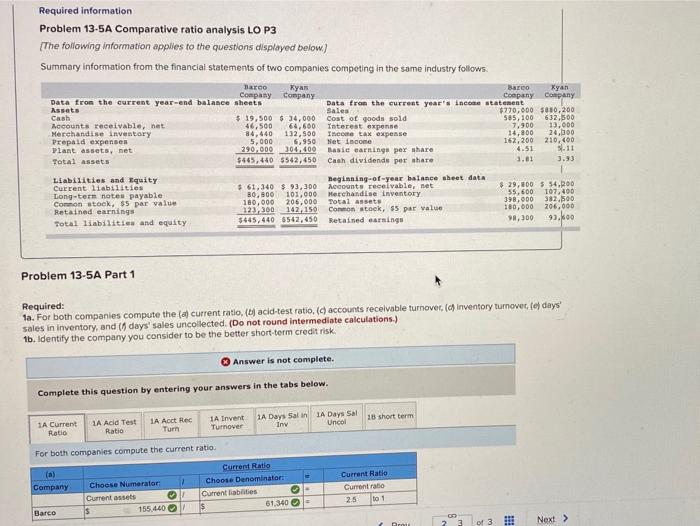Click 'Long-term notes payable' row label
The width and height of the screenshot is (700, 526).
pos(108,196)
